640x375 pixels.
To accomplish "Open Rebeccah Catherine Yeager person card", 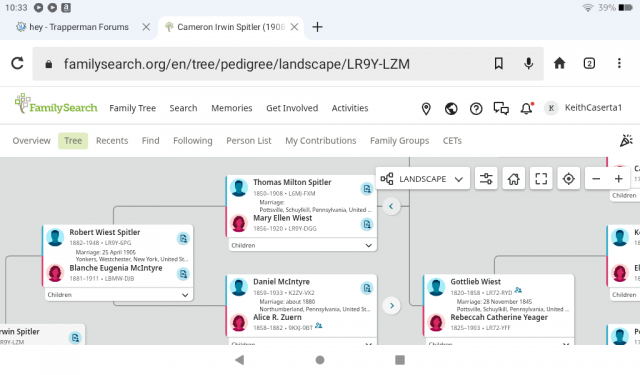I will click(x=499, y=317).
